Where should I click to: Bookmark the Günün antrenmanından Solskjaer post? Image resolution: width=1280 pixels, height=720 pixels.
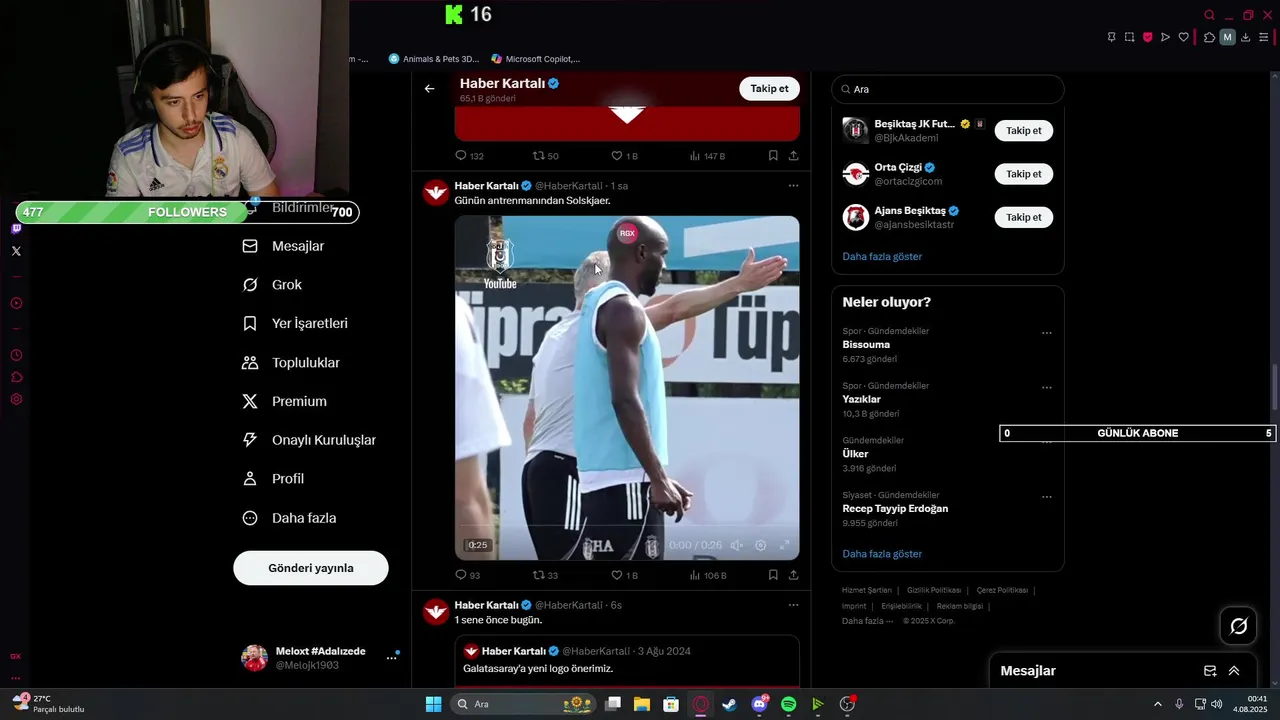tap(773, 575)
